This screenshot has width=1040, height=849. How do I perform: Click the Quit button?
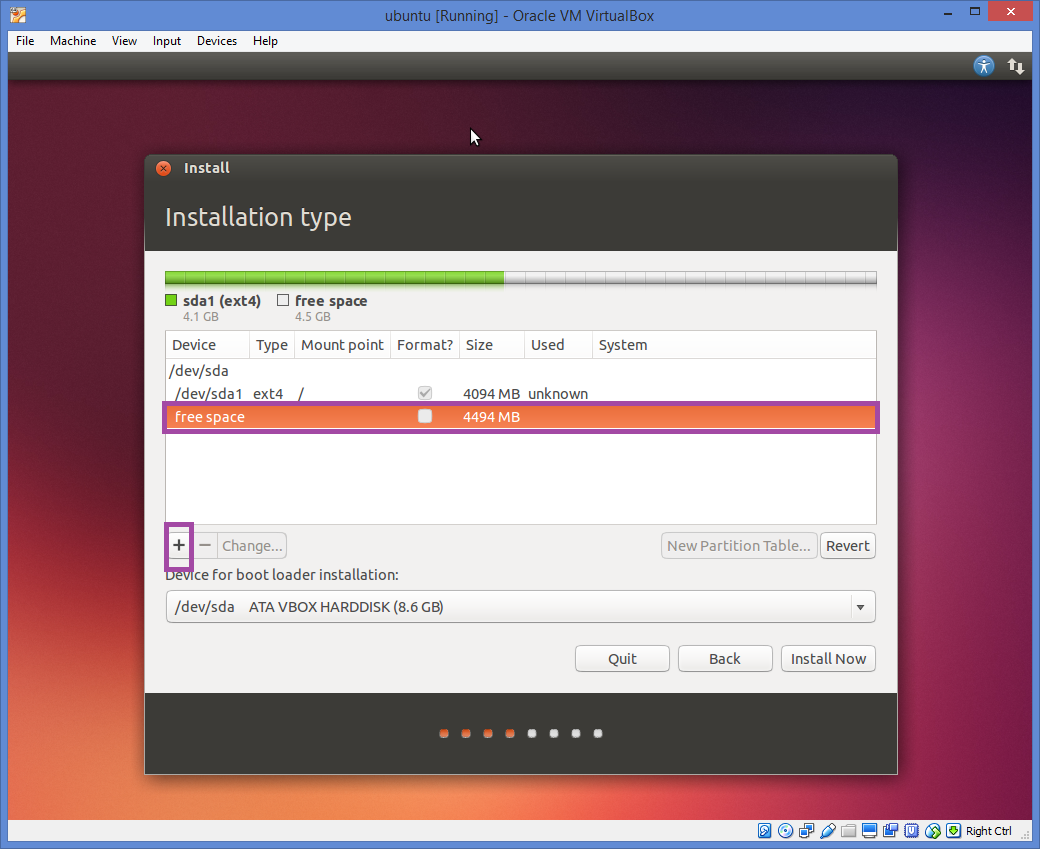pos(622,659)
